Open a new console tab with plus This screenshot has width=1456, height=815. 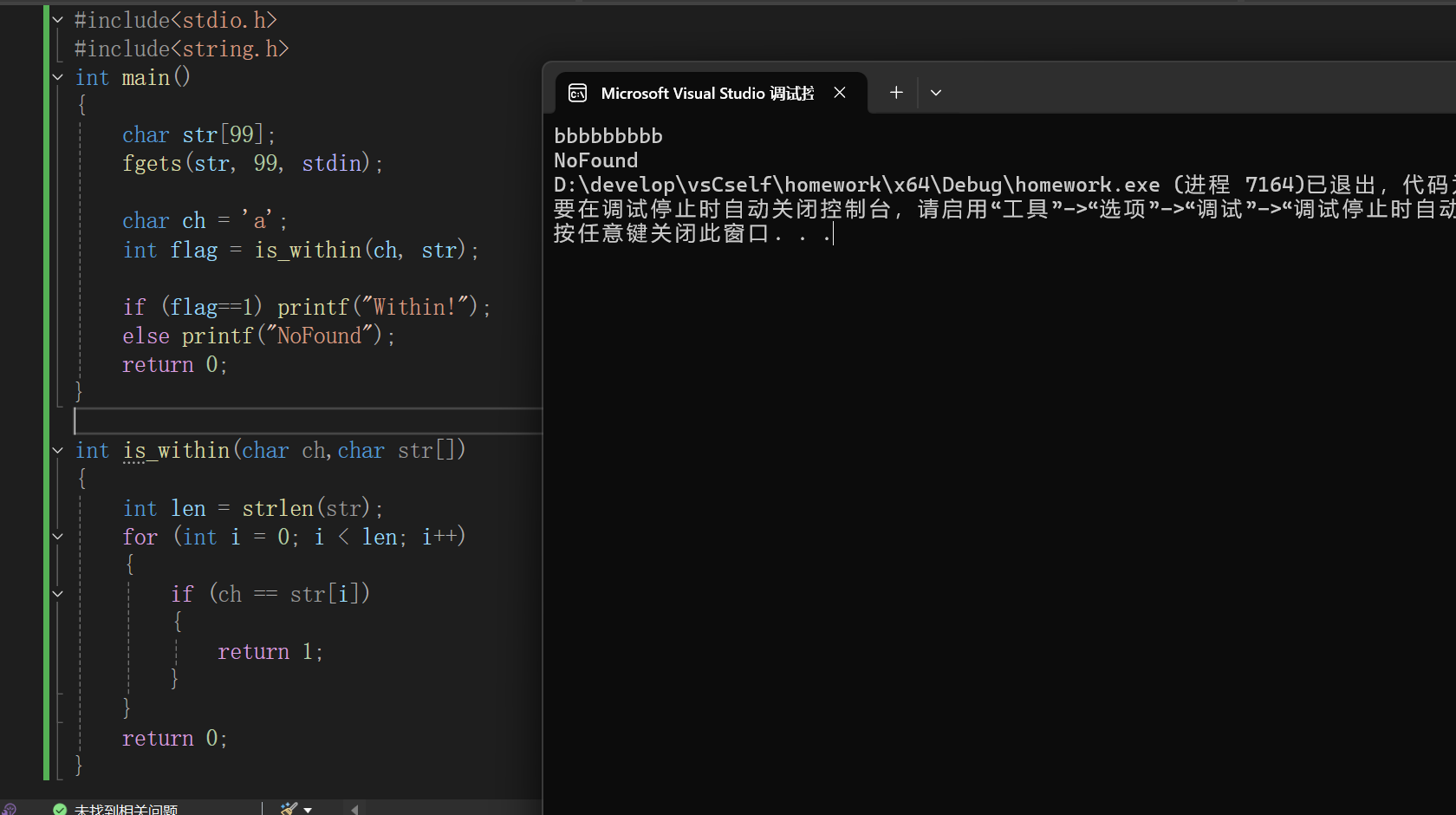coord(896,93)
